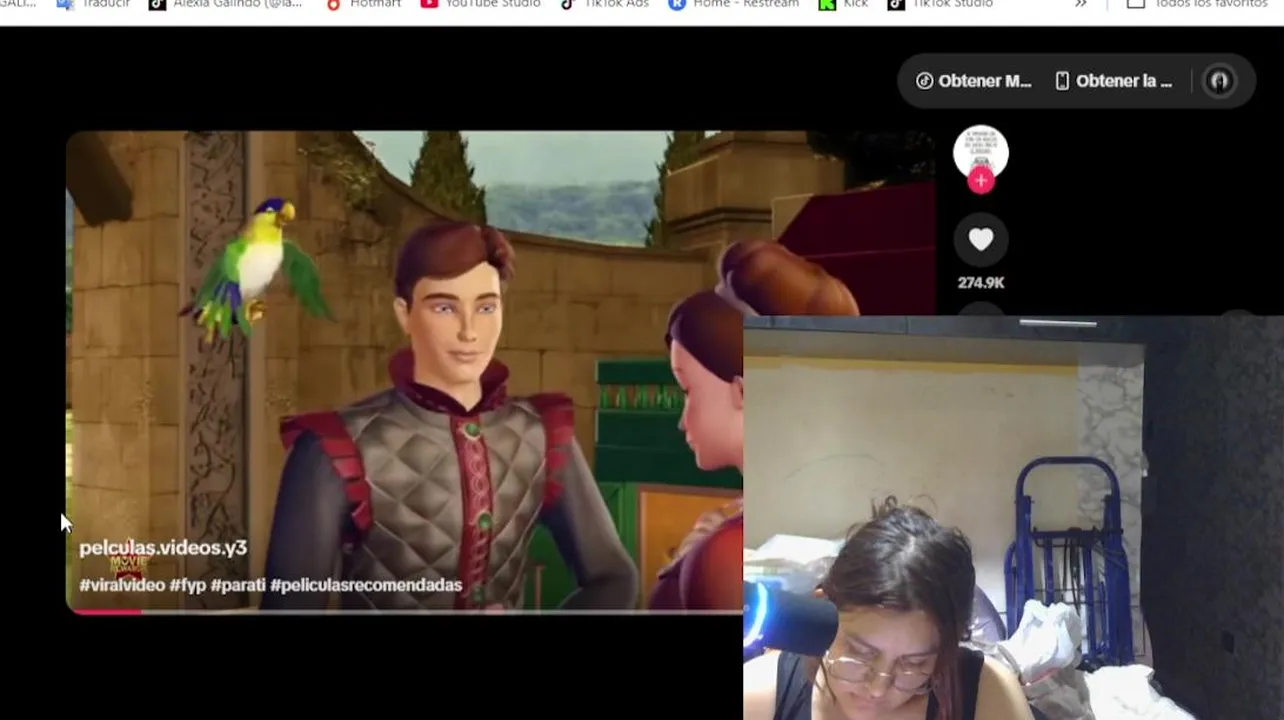1284x720 pixels.
Task: Open the Alexia Galindo TikTok bookmark
Action: tap(225, 4)
